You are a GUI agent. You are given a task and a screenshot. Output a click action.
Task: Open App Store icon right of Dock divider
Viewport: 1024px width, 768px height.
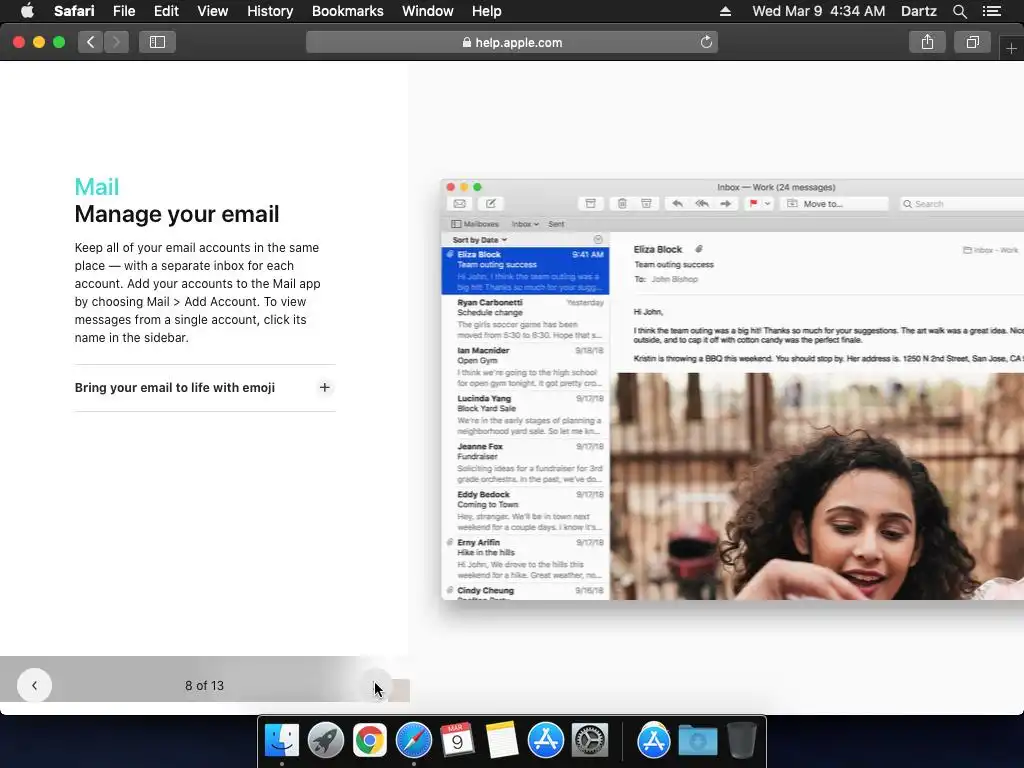(x=654, y=741)
